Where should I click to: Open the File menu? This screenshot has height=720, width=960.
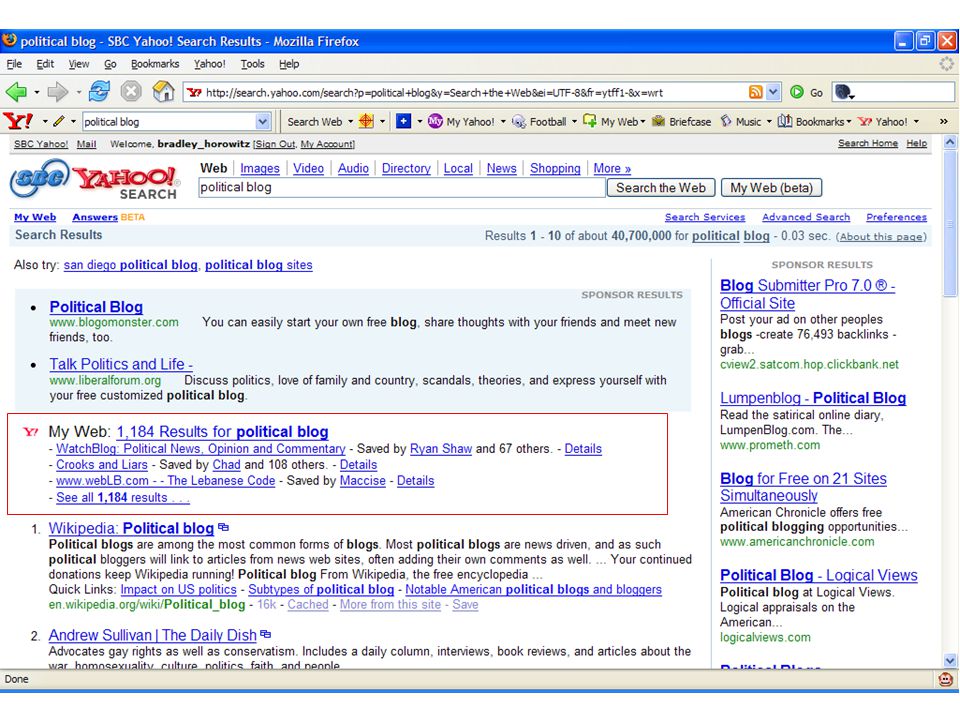click(x=14, y=64)
